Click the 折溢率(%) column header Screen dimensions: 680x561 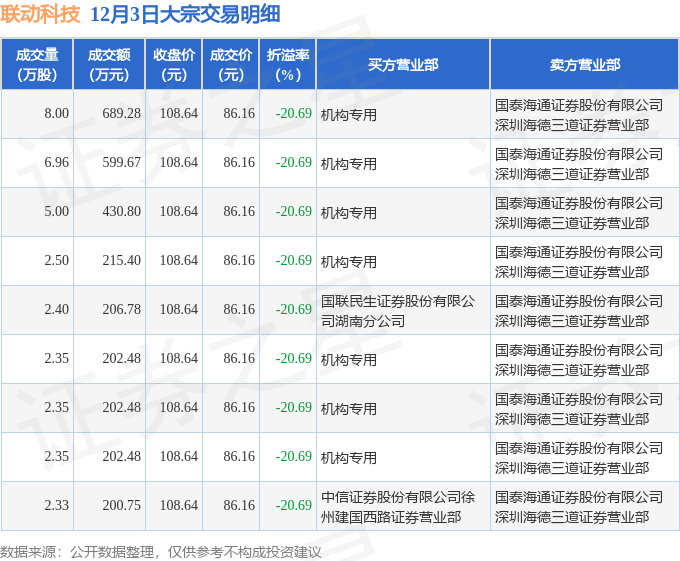[288, 65]
